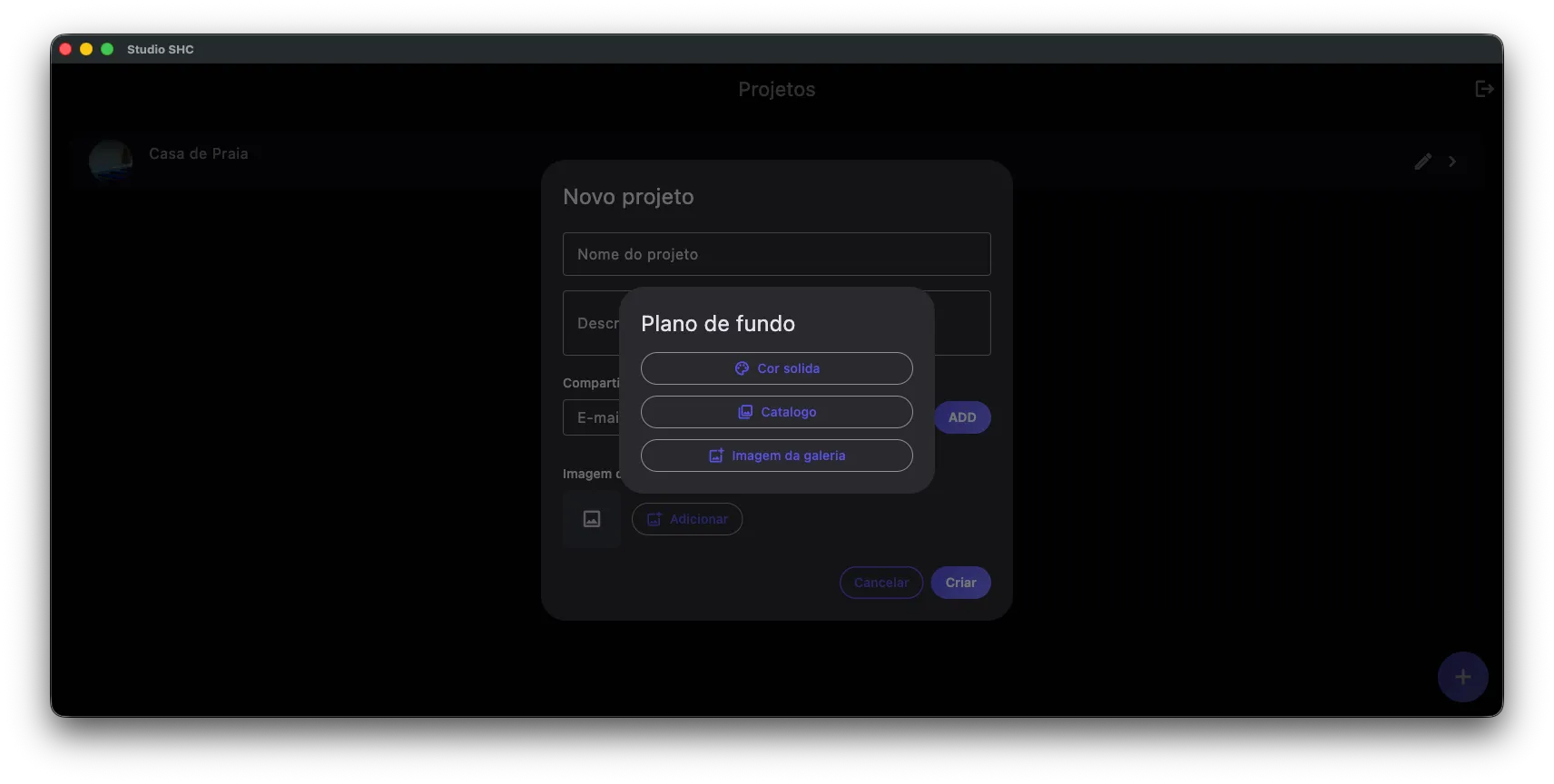
Task: Cancel the new project dialog
Action: click(x=881, y=583)
